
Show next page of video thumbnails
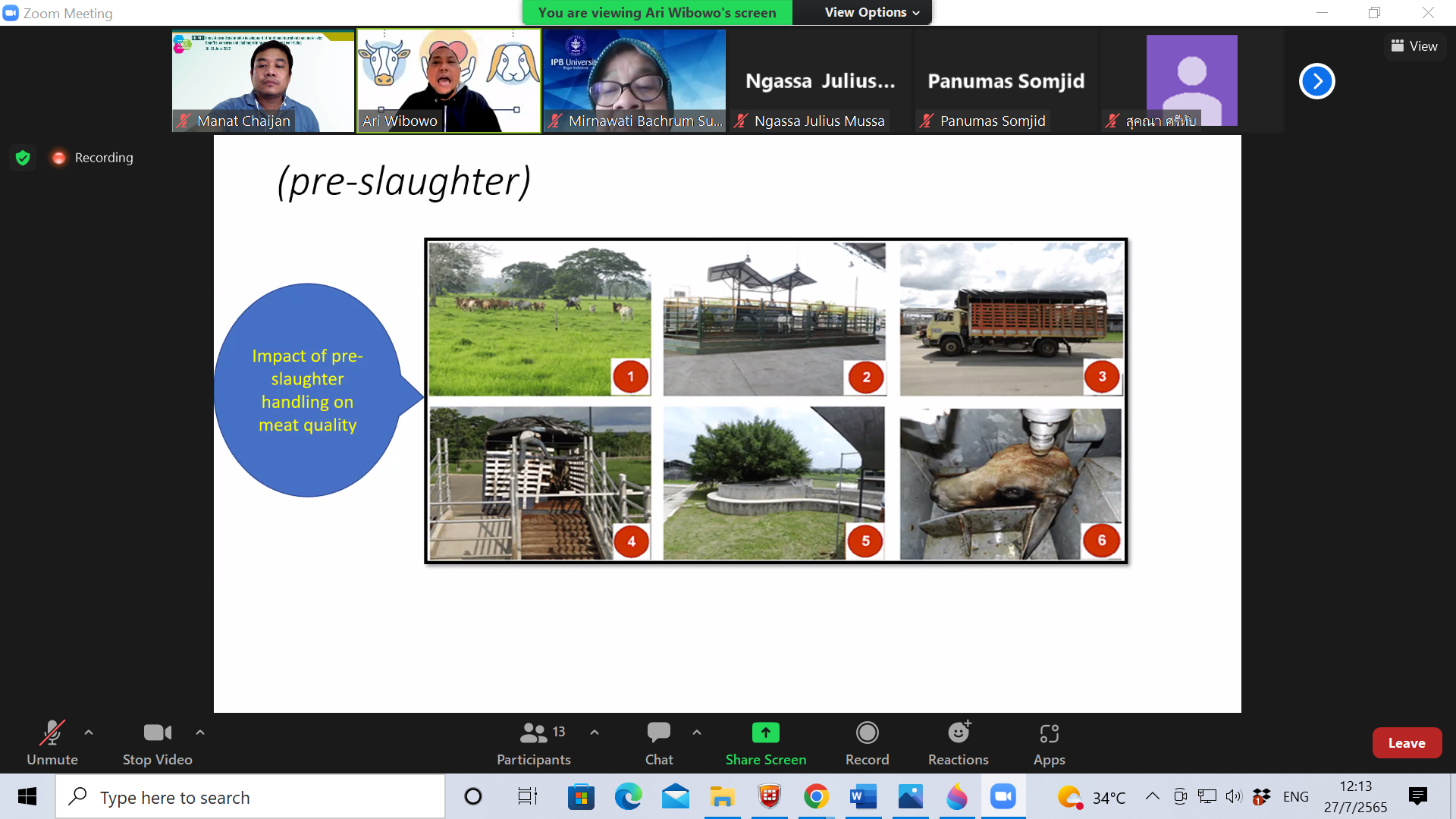point(1316,81)
